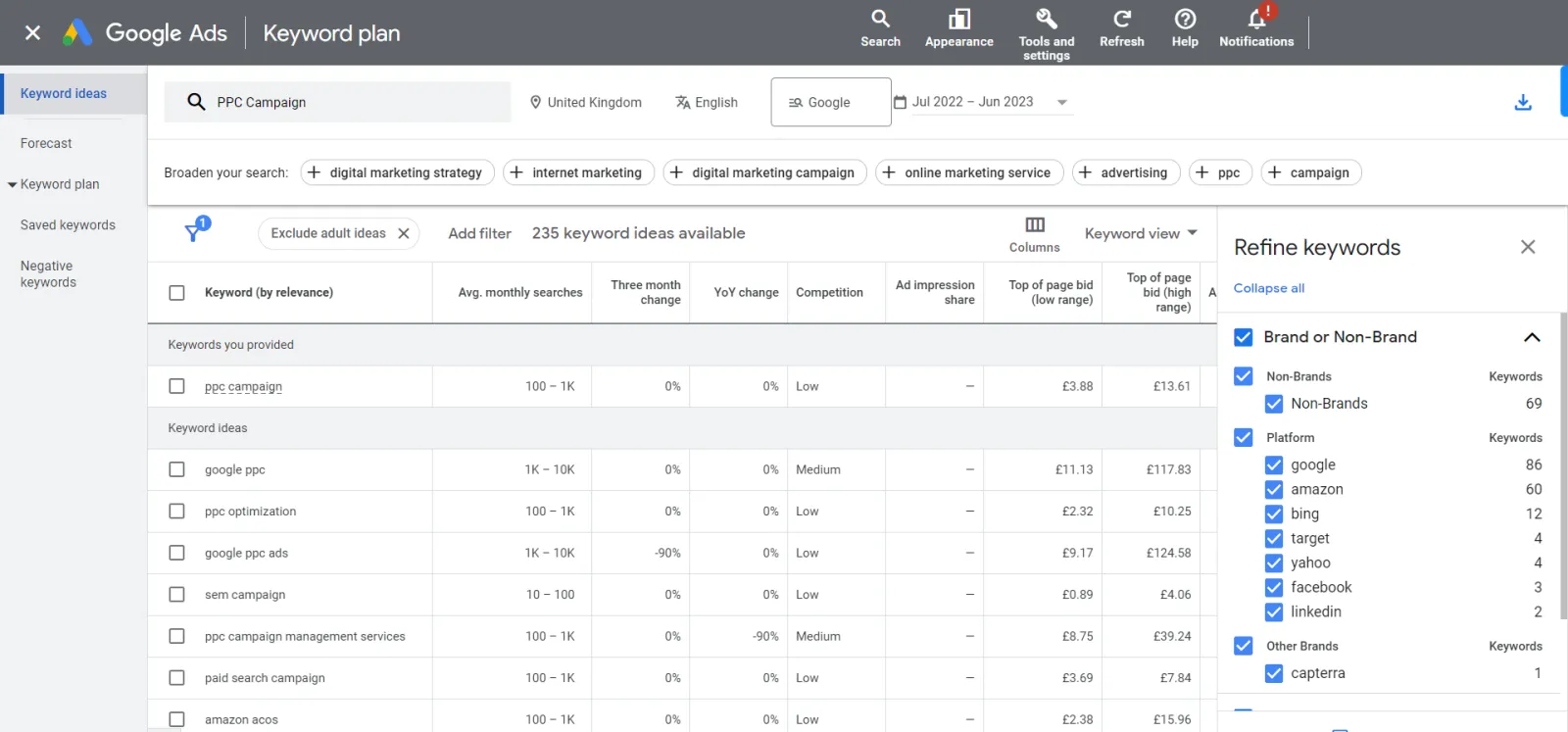
Task: Sort by Competition column header
Action: (x=829, y=292)
